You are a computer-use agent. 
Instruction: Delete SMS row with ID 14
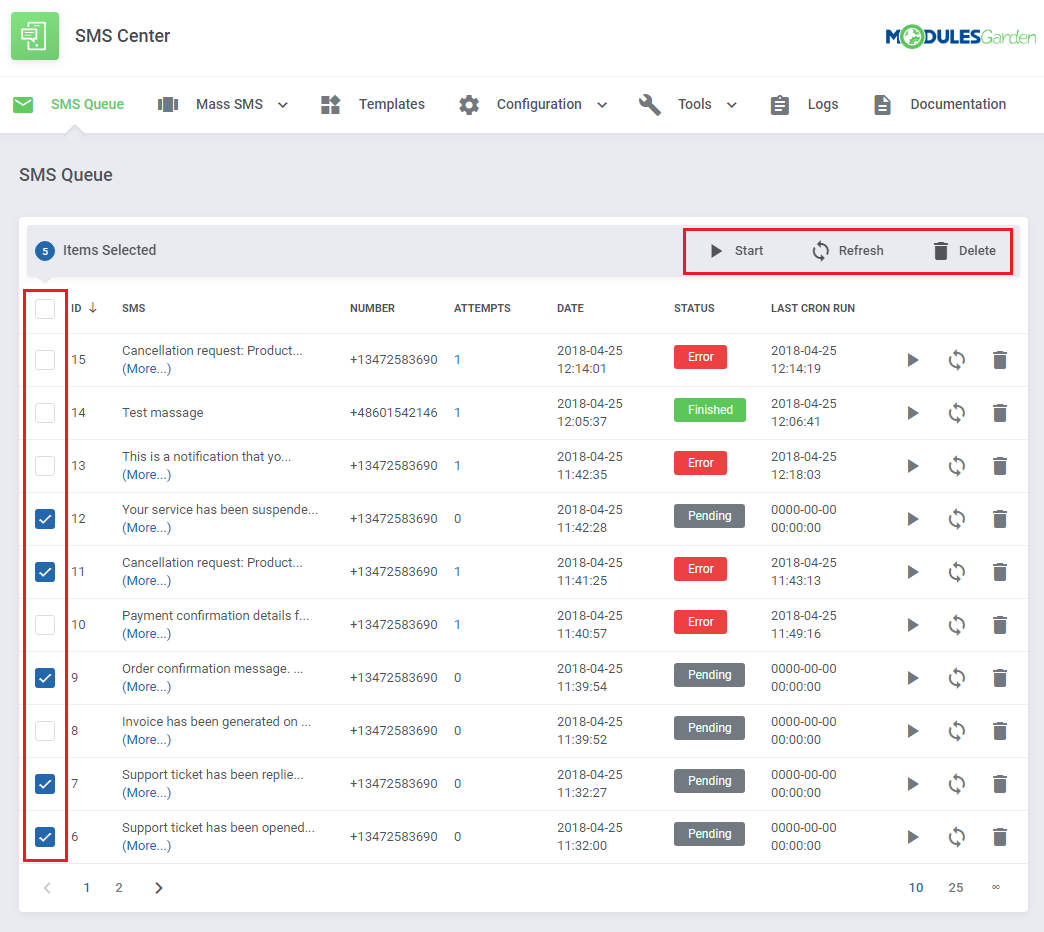coord(999,413)
